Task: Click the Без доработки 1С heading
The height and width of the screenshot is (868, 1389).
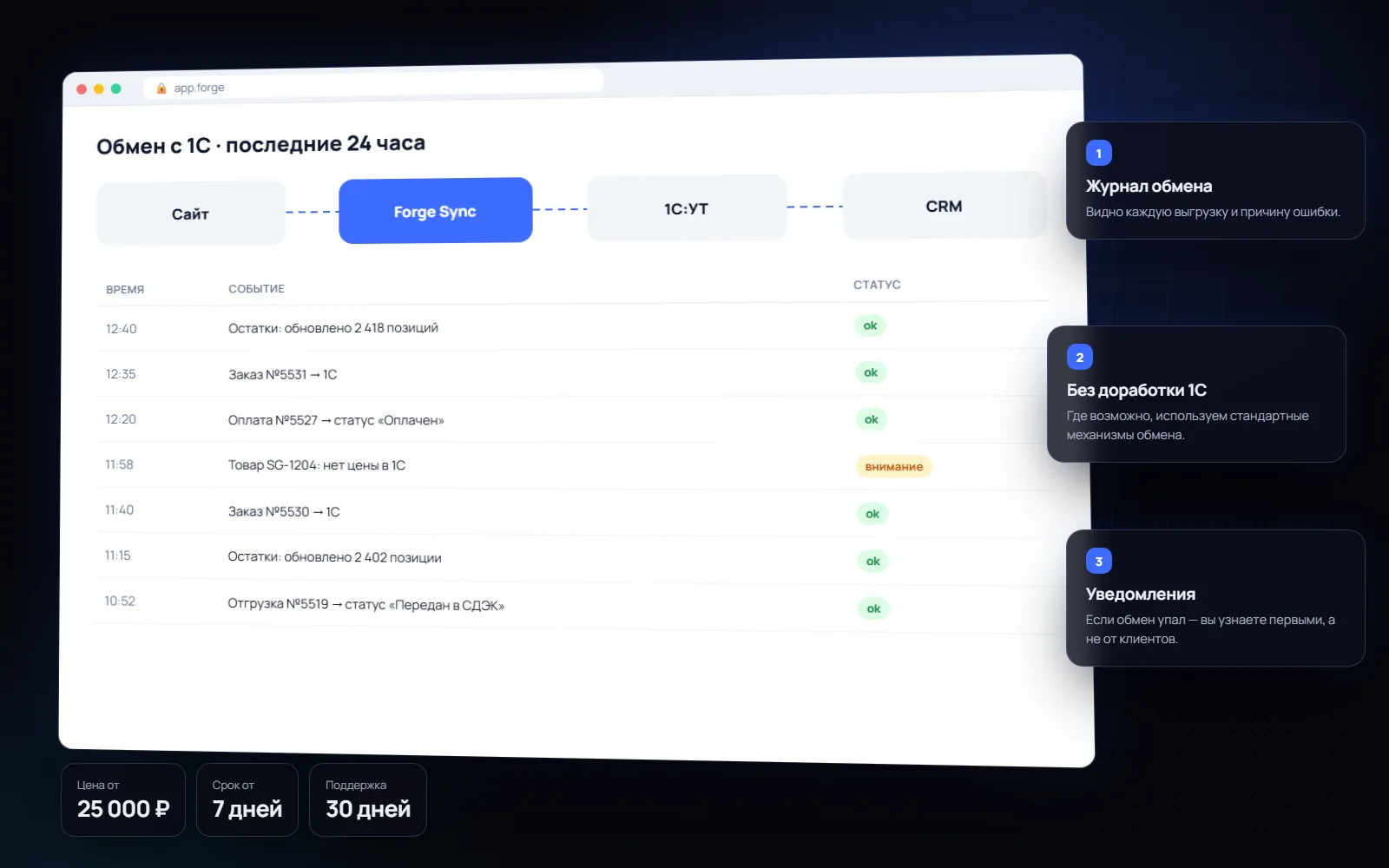Action: (1136, 390)
